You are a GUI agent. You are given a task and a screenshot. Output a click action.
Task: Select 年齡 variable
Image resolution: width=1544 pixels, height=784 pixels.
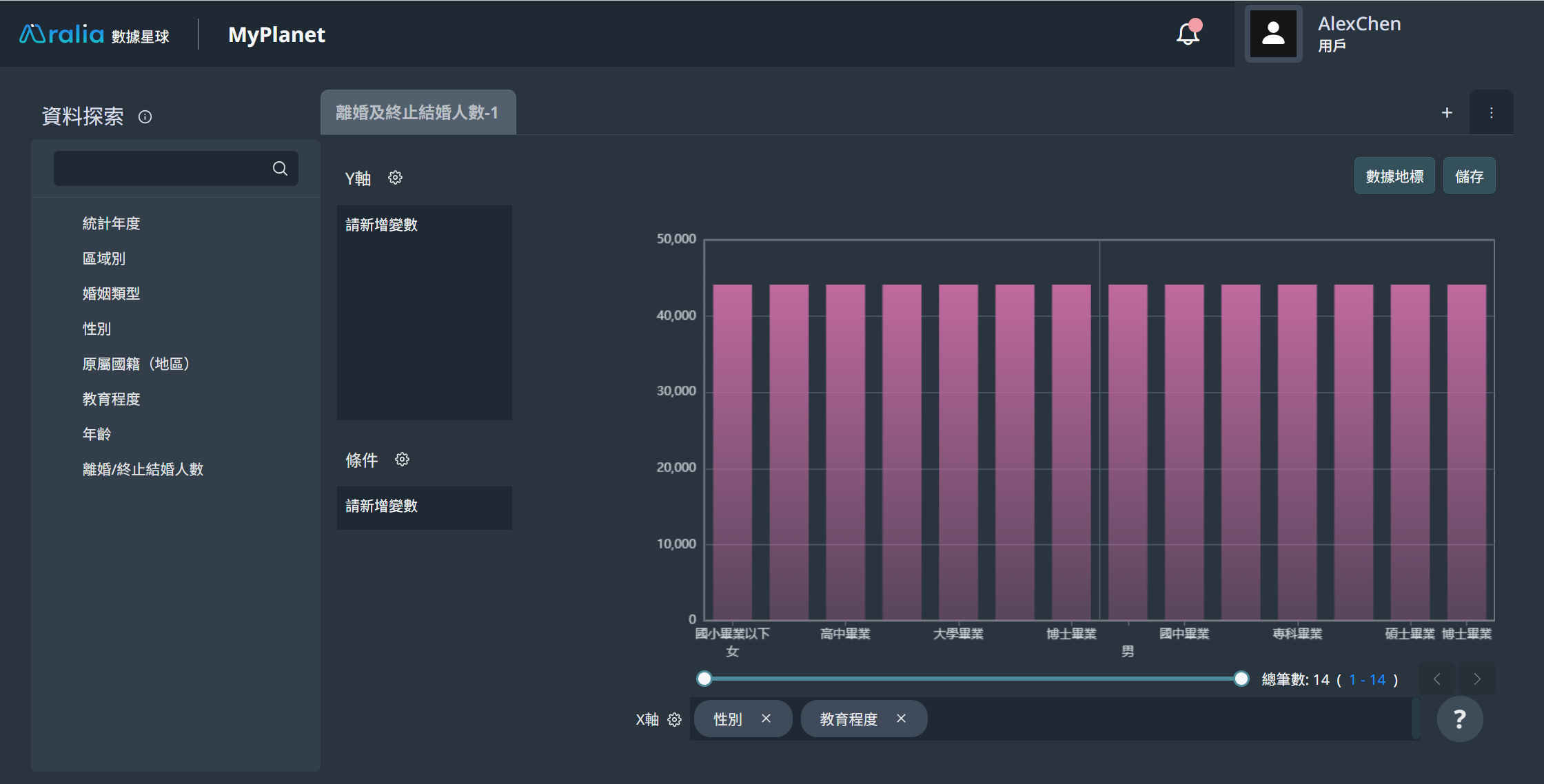96,434
